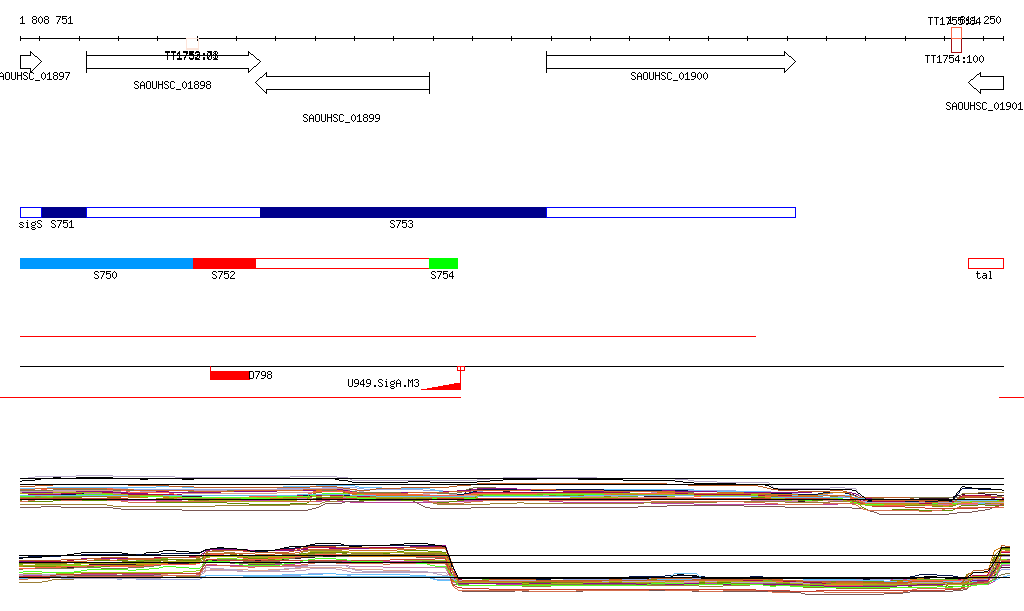Click the white segment between S751 and S753
Screen dimensions: 1024x611
[x=174, y=212]
